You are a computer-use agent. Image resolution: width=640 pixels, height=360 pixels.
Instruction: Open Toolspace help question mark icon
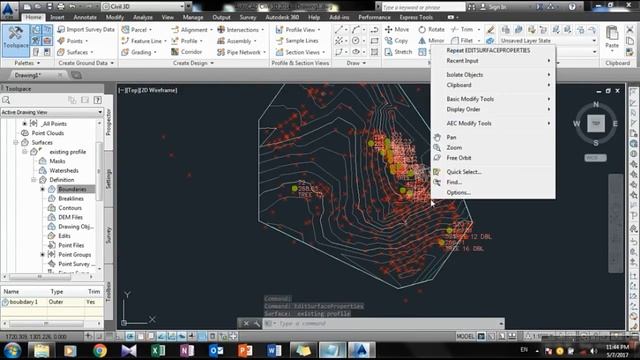point(97,100)
